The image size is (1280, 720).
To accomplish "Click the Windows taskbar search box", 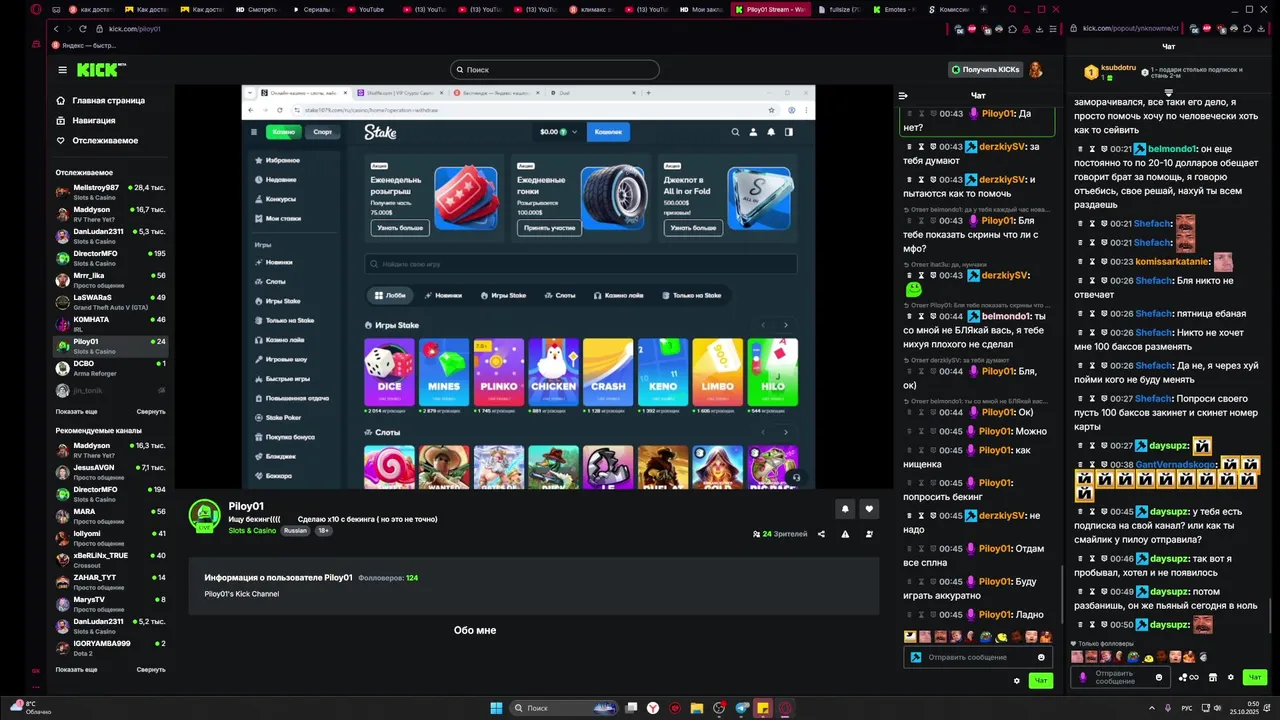I will point(565,708).
